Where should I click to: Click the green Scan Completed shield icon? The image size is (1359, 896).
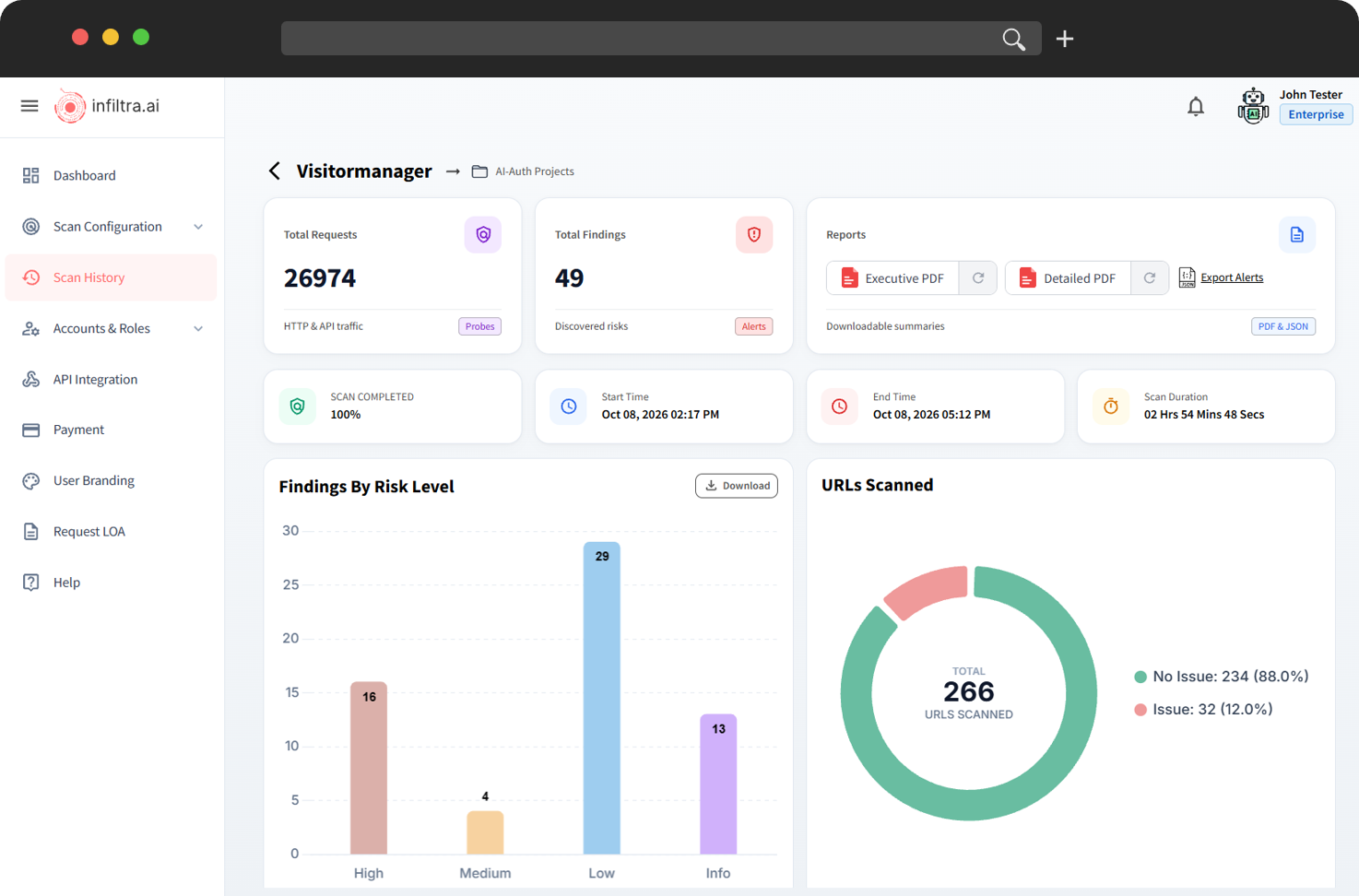point(298,407)
